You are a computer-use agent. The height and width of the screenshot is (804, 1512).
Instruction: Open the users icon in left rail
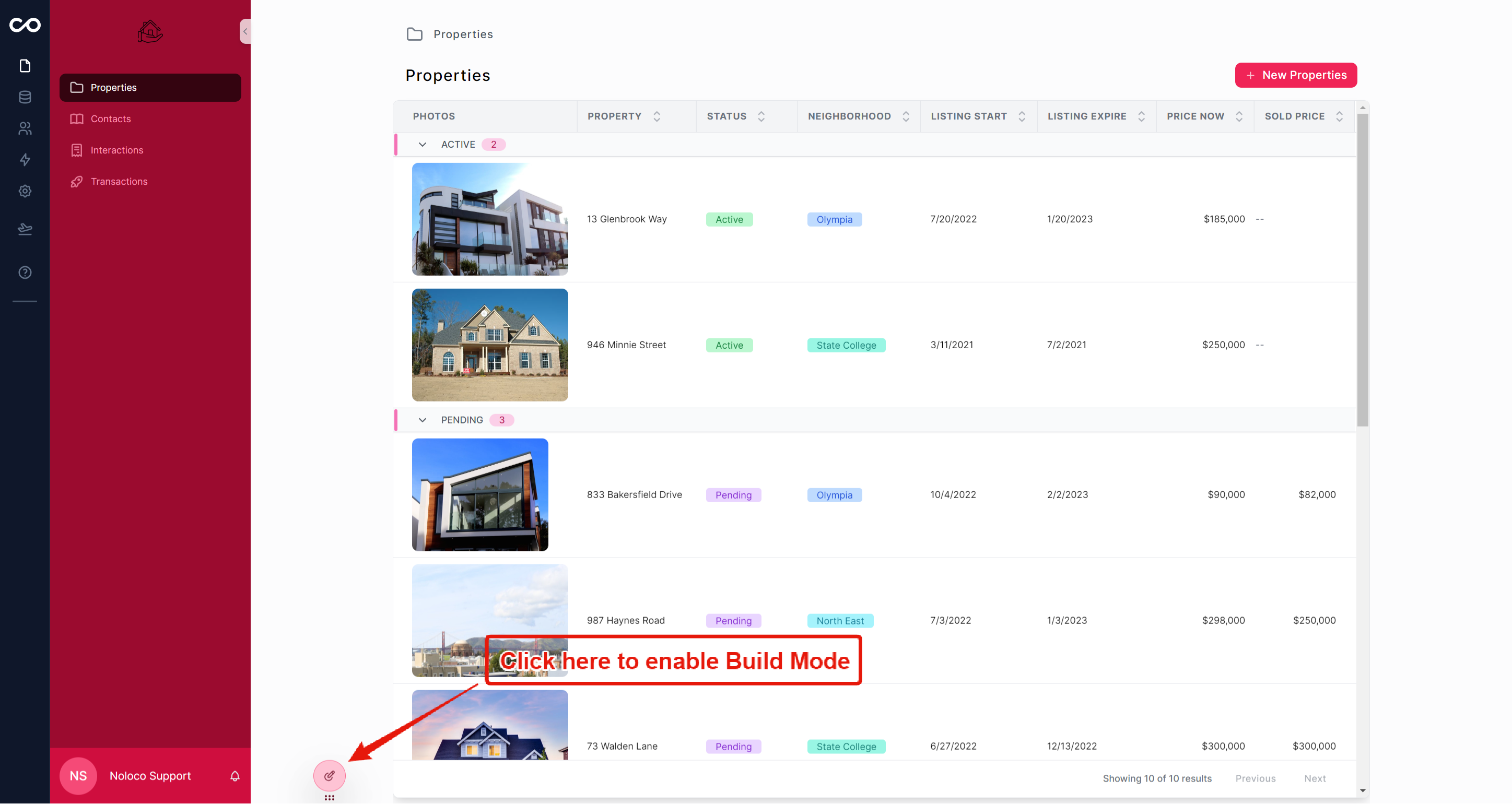pyautogui.click(x=25, y=128)
